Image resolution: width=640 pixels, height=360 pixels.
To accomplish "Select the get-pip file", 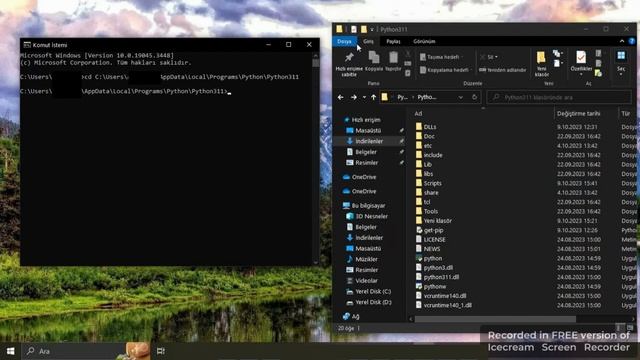I will [x=429, y=230].
